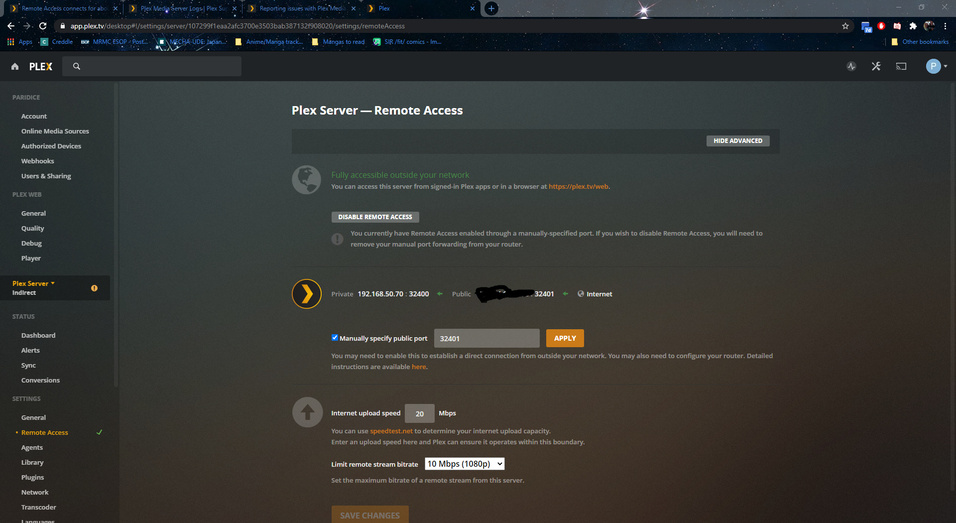Toggle Manually specify public port checkbox

coord(335,337)
